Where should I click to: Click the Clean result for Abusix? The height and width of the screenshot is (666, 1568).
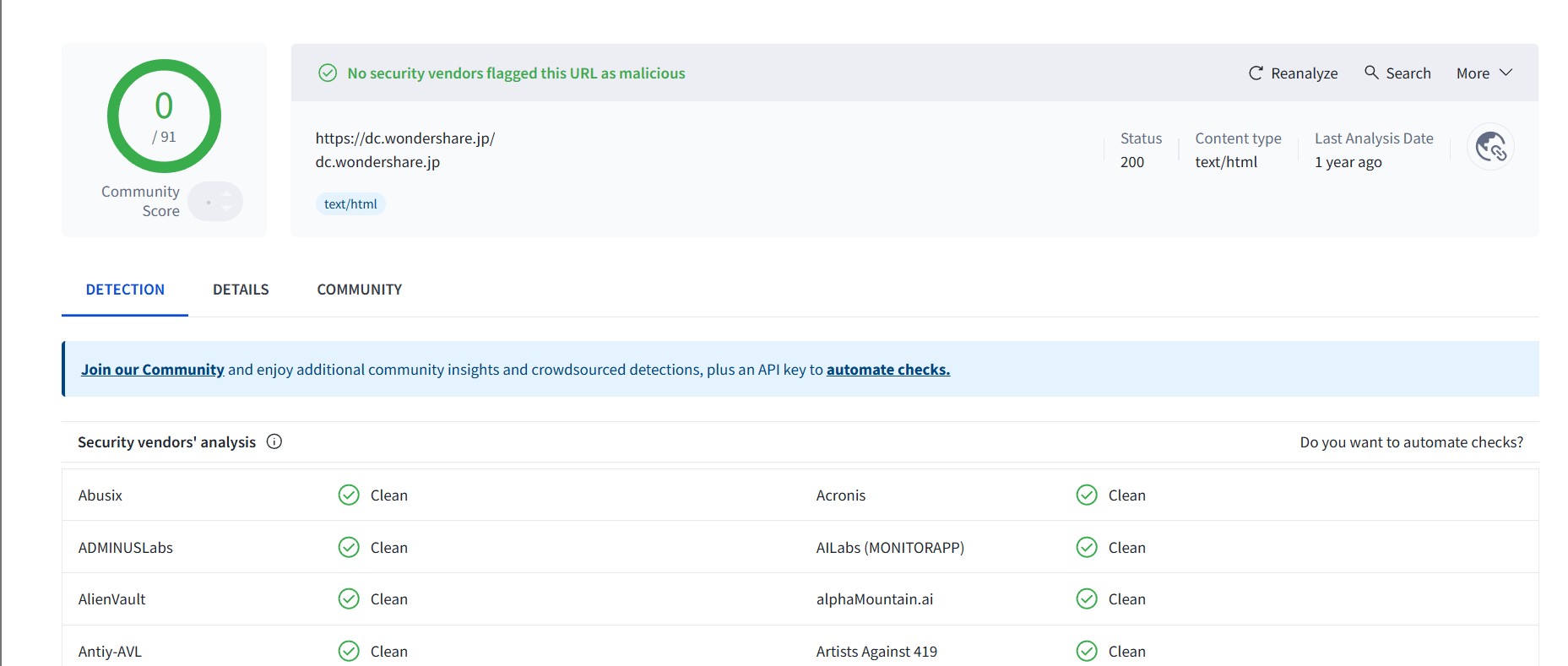[x=389, y=495]
